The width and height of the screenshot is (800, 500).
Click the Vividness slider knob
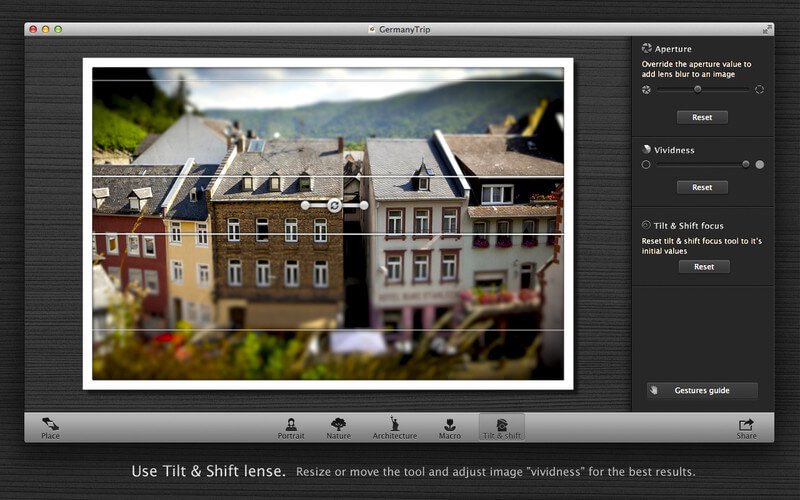click(x=745, y=164)
